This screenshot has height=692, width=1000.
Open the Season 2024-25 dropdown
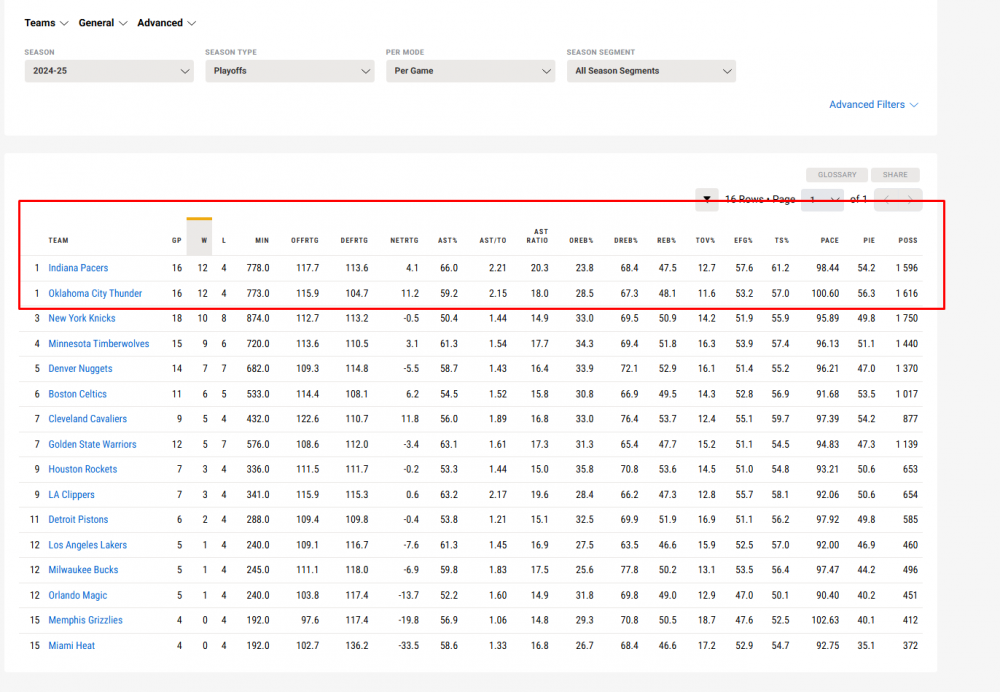(109, 71)
